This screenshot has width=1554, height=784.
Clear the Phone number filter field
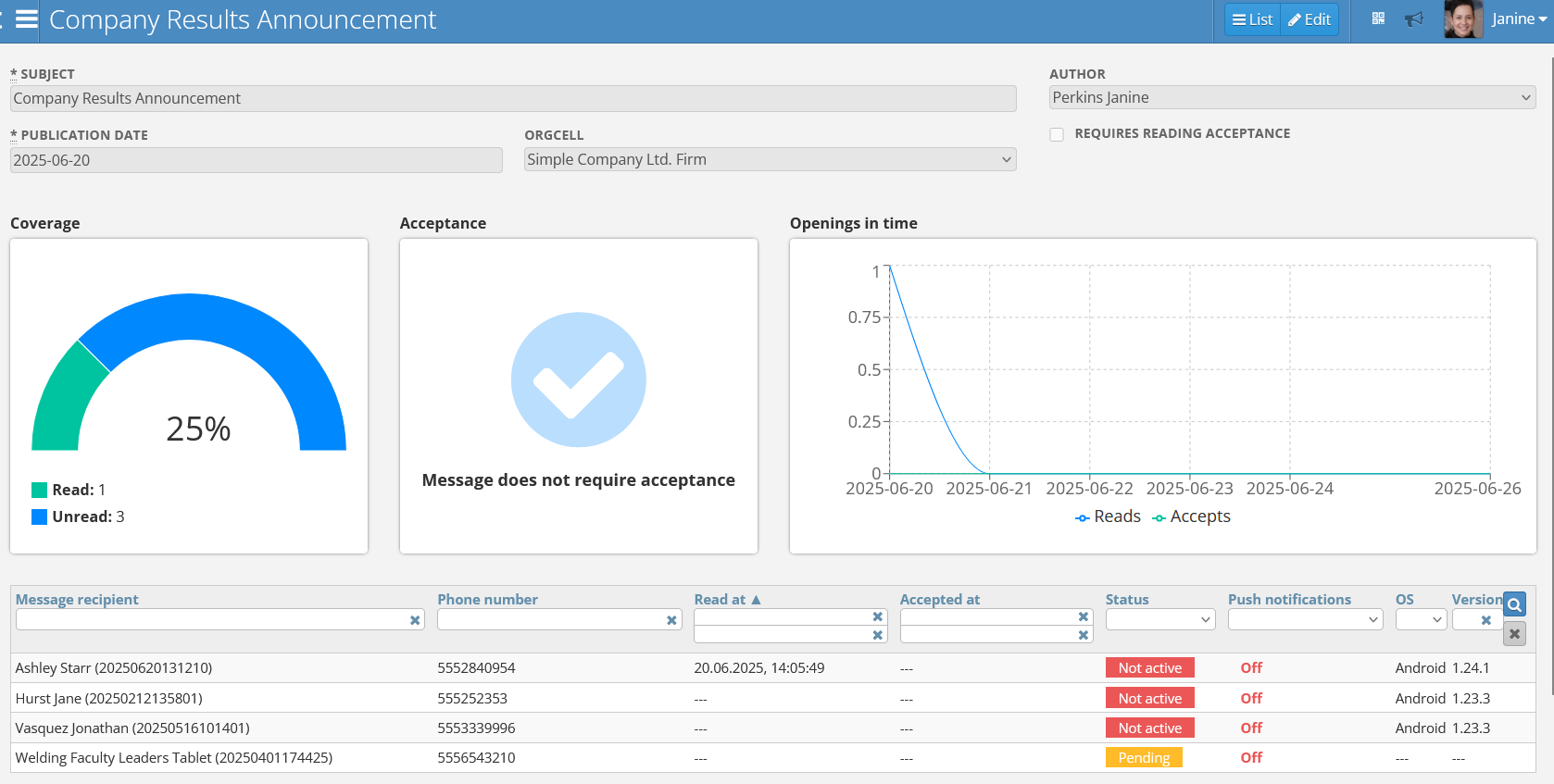point(671,620)
